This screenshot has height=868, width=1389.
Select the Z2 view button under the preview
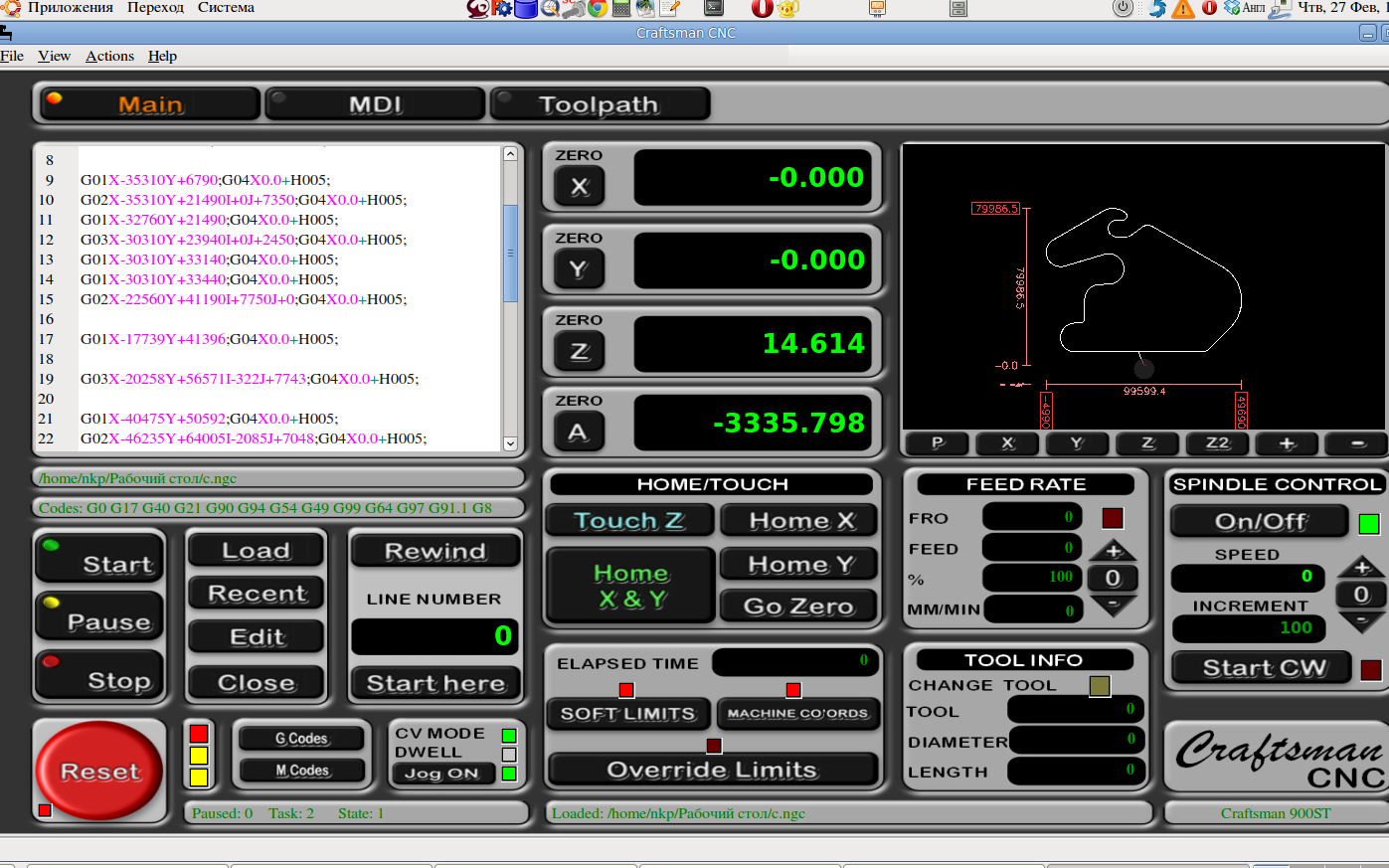point(1217,443)
